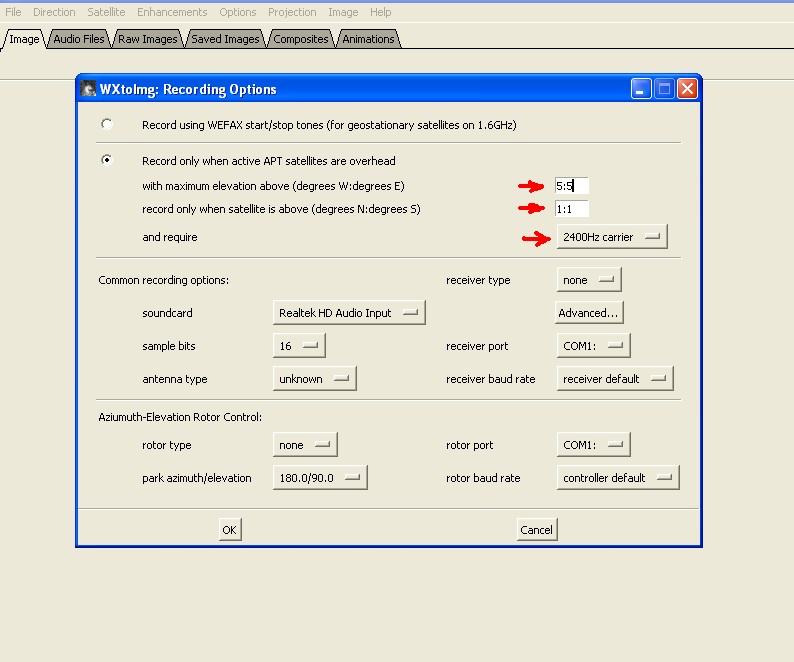794x662 pixels.
Task: Switch to the Audio Files tab
Action: (79, 39)
